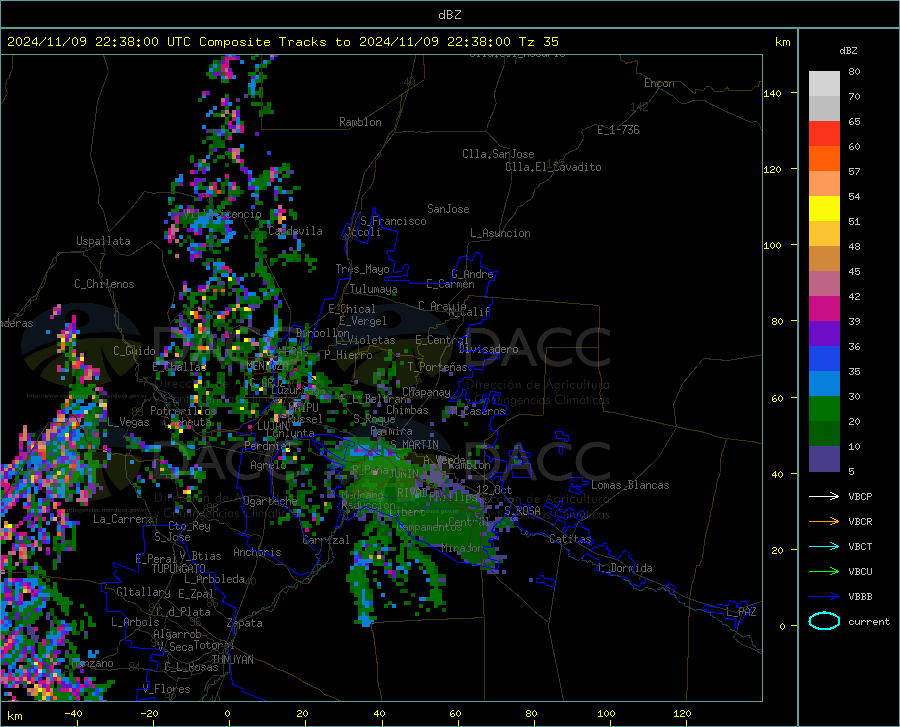Click the 'L_Dormida' map label
The width and height of the screenshot is (900, 727).
click(x=625, y=568)
